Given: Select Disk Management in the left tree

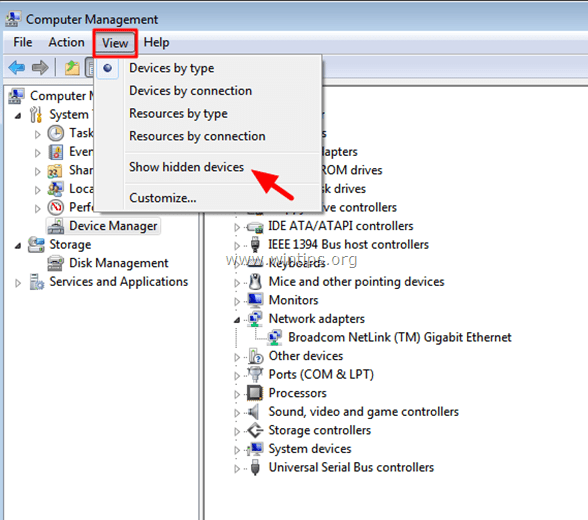Looking at the screenshot, I should tap(118, 263).
